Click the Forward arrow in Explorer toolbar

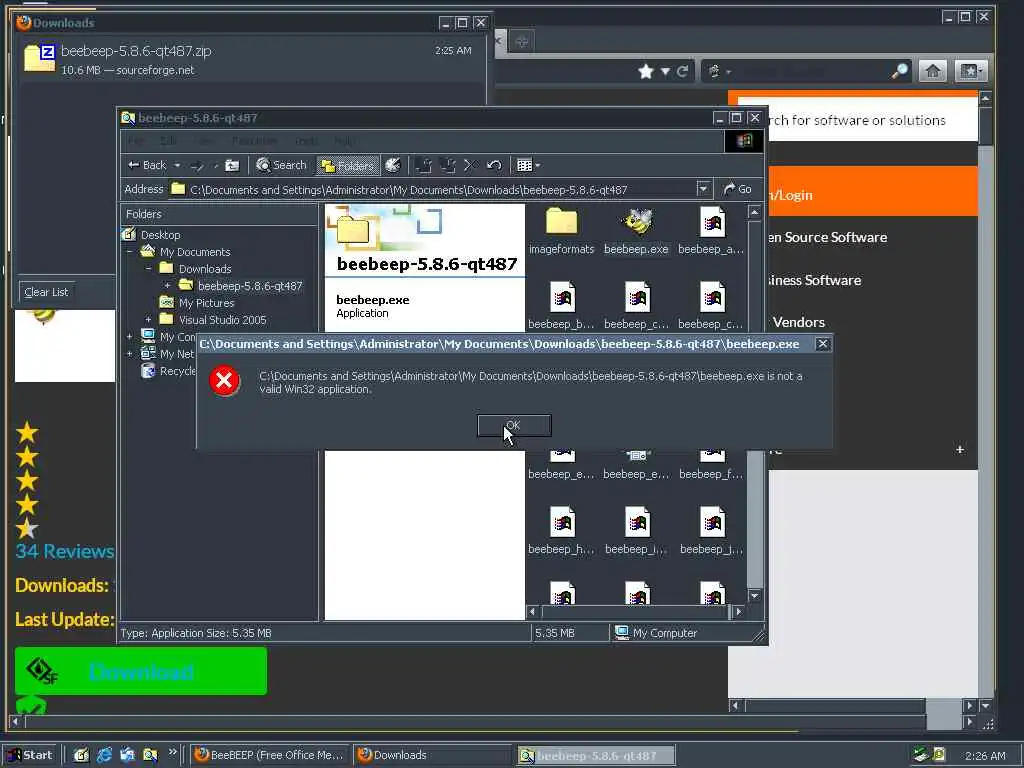[x=197, y=166]
